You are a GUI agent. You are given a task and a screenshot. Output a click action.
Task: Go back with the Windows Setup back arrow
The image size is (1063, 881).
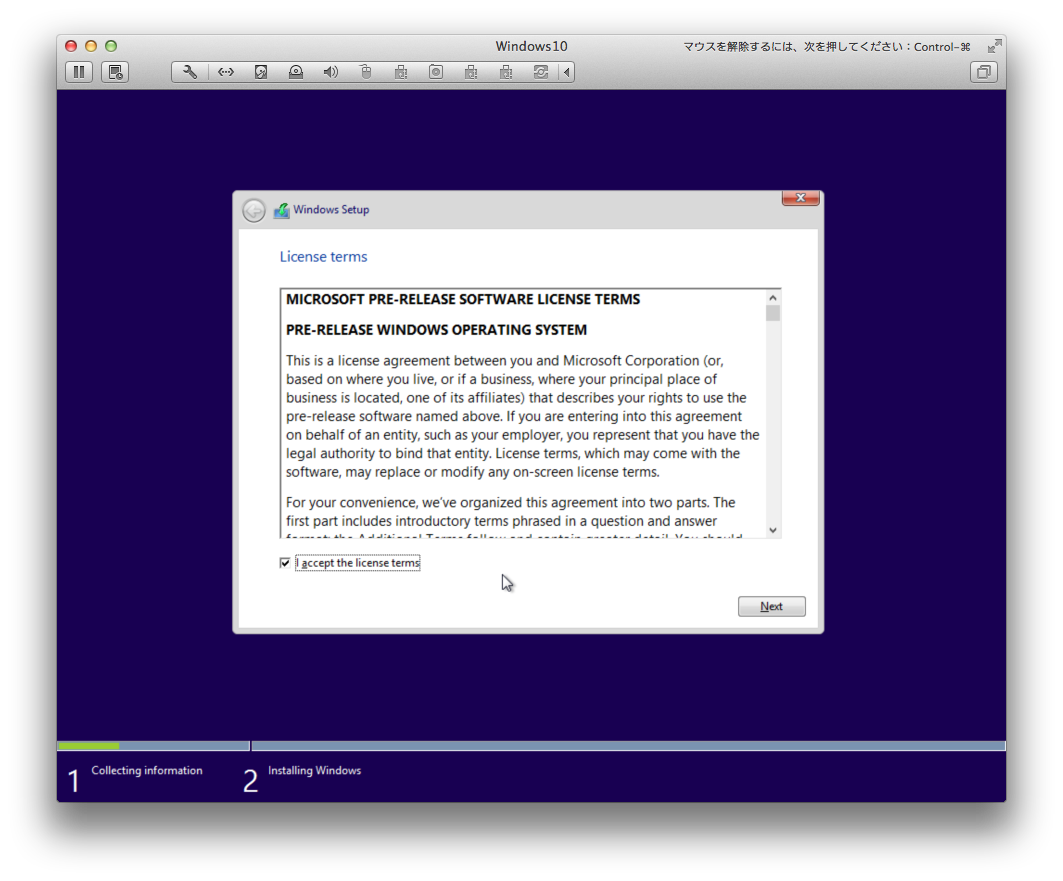[254, 210]
